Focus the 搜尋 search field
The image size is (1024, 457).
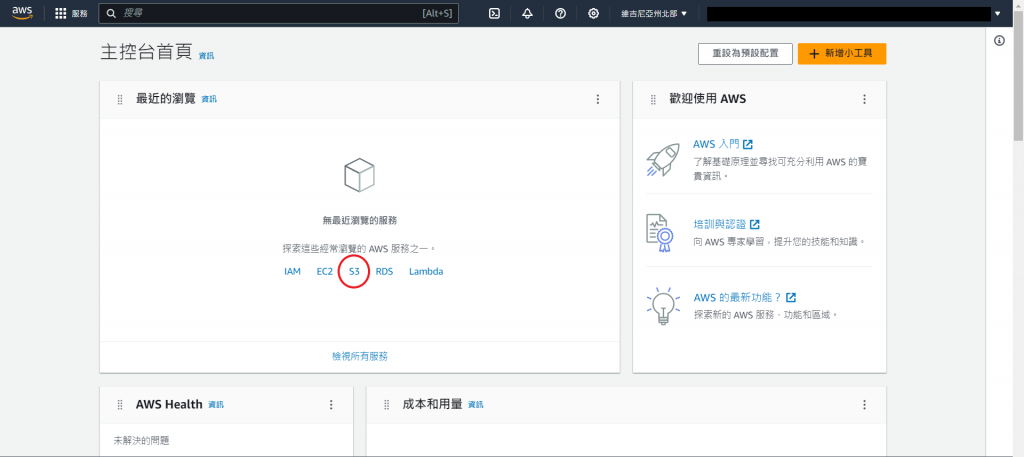(x=278, y=13)
